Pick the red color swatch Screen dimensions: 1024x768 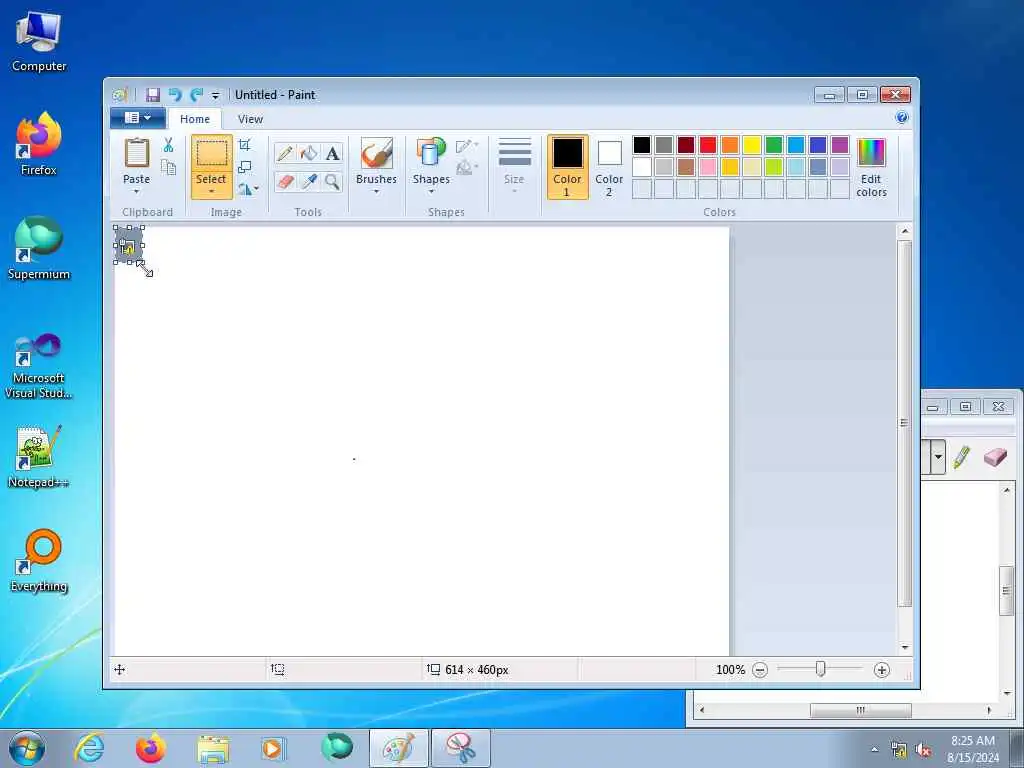708,145
